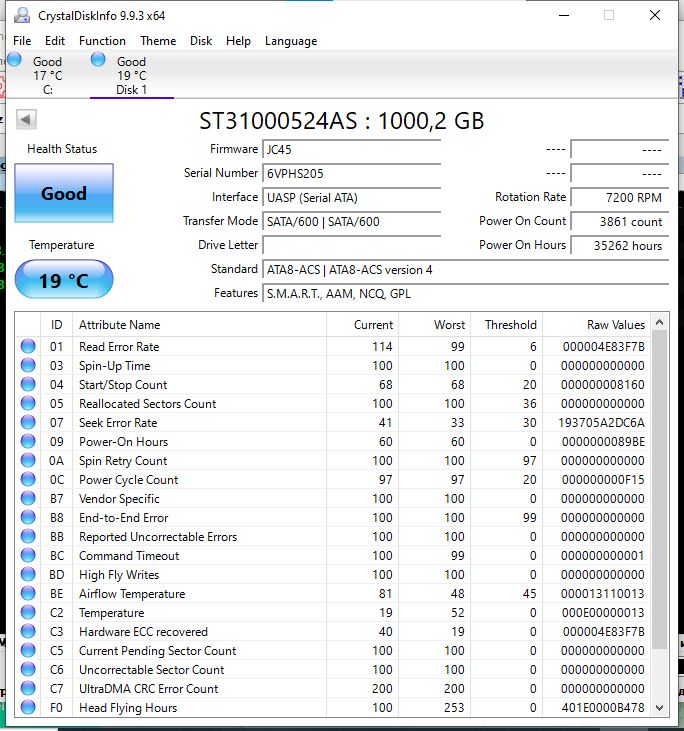Select the Disk 1 drive tab
The height and width of the screenshot is (731, 684).
coord(131,75)
